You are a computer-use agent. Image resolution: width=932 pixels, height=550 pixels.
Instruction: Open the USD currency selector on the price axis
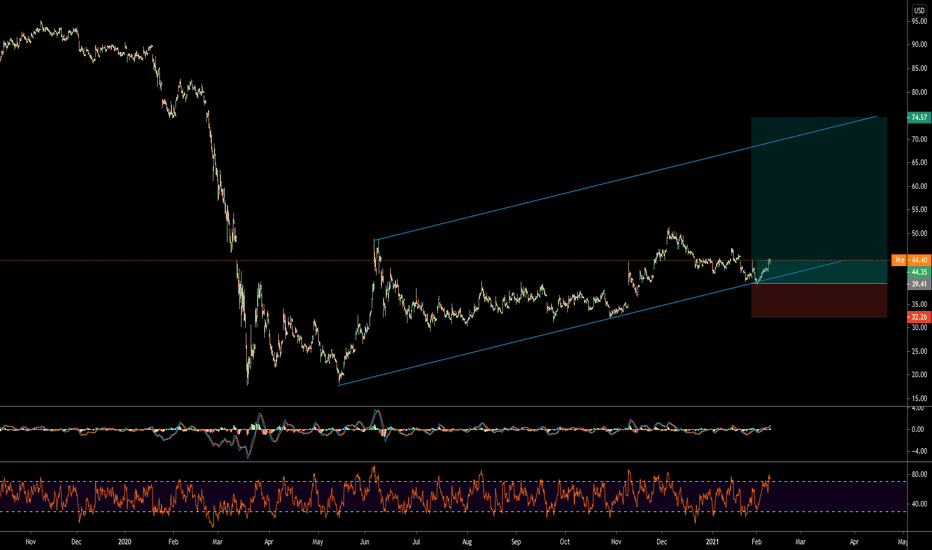(x=919, y=11)
